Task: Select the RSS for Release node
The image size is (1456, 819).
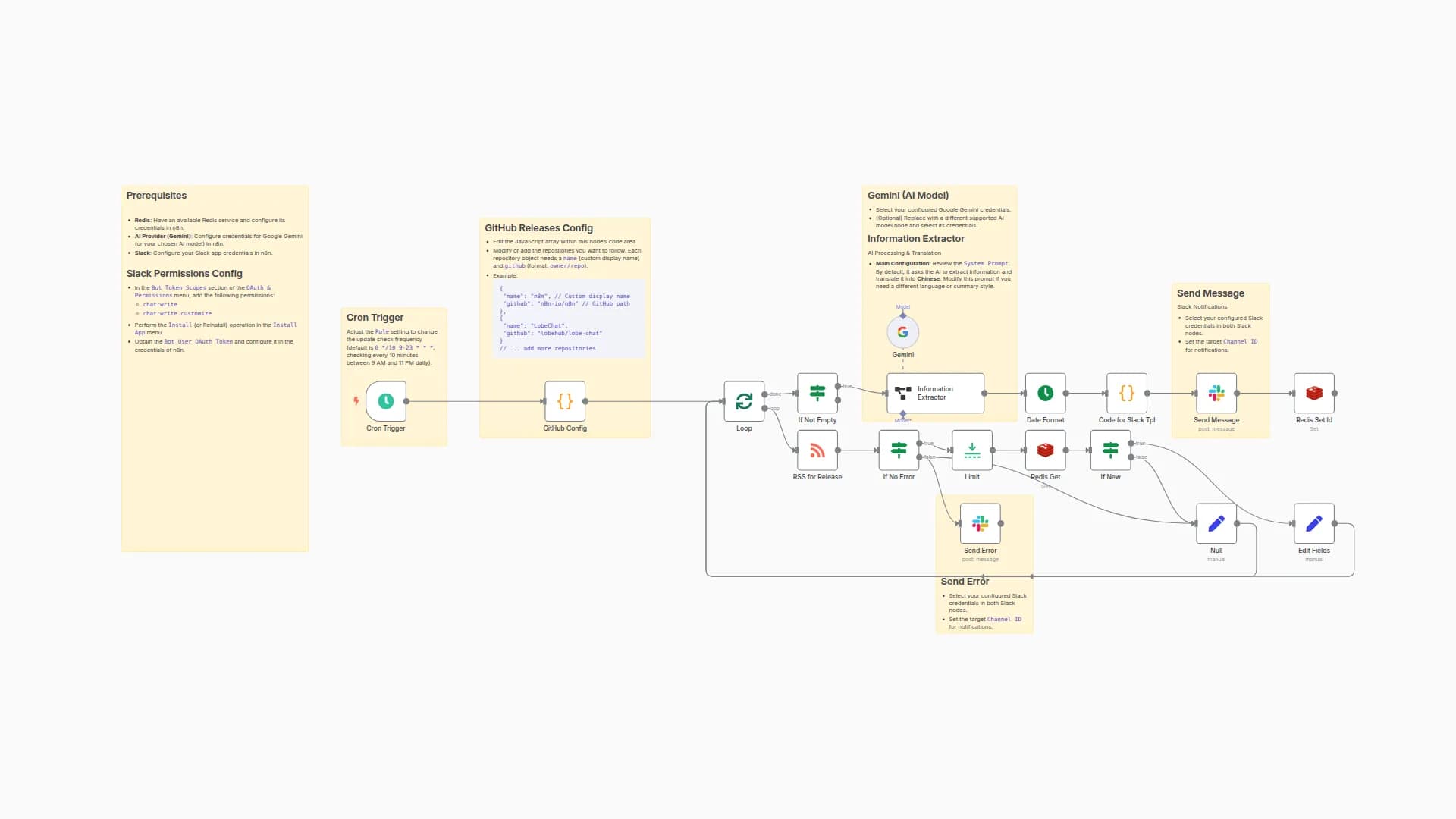Action: tap(817, 450)
